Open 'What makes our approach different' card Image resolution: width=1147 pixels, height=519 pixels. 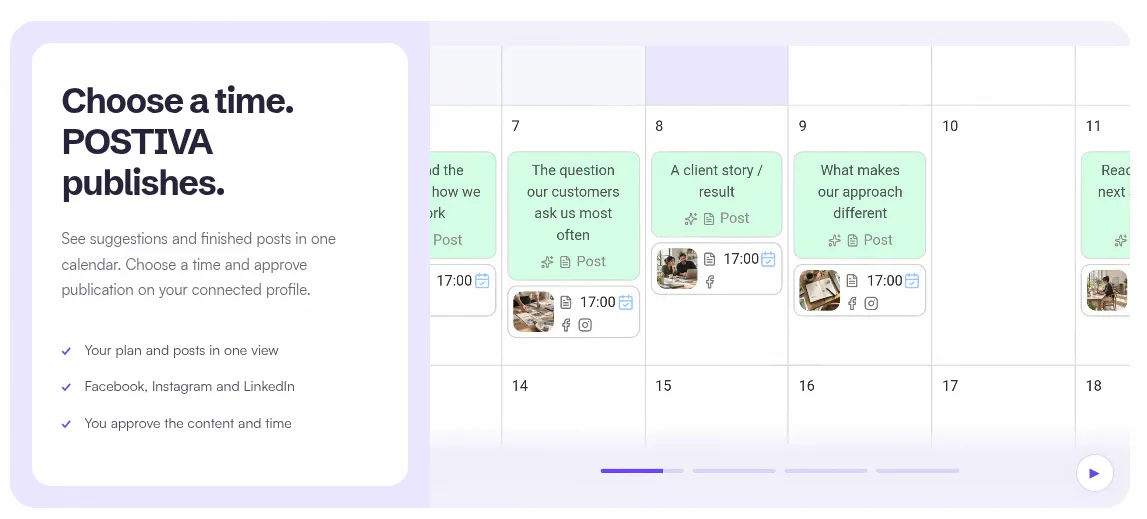coord(860,205)
